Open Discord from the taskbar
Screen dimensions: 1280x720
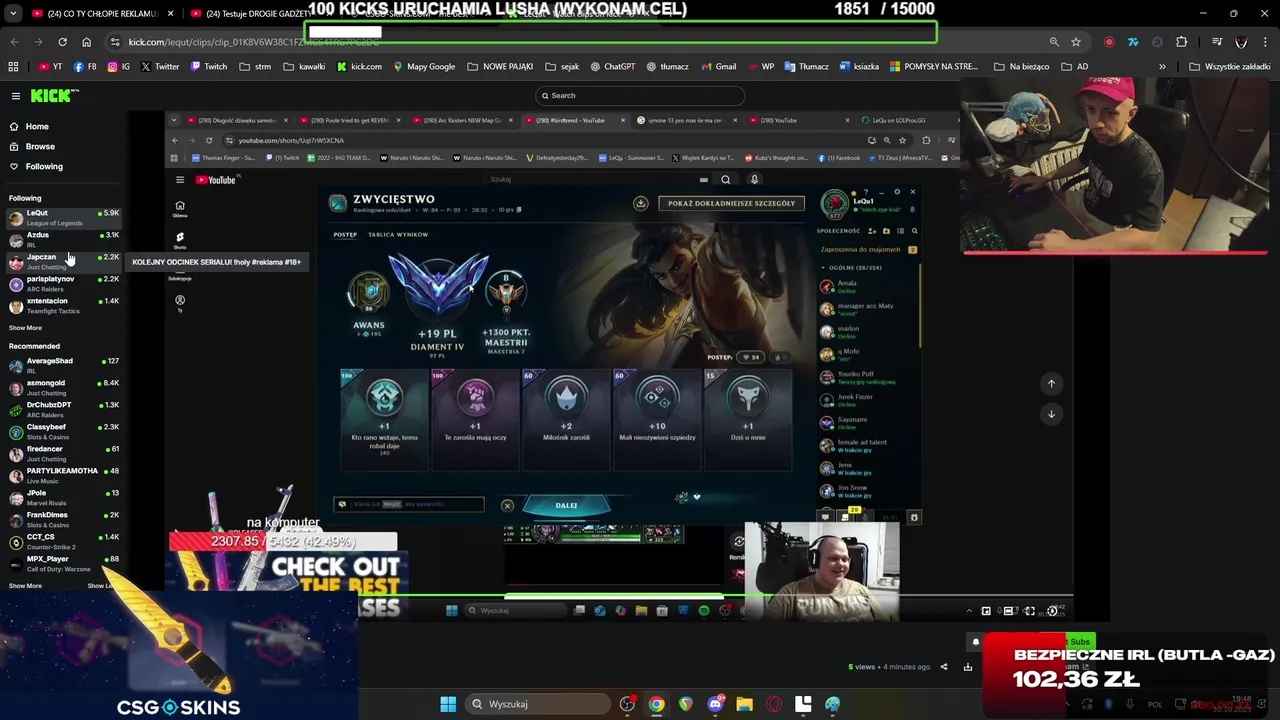click(x=715, y=704)
